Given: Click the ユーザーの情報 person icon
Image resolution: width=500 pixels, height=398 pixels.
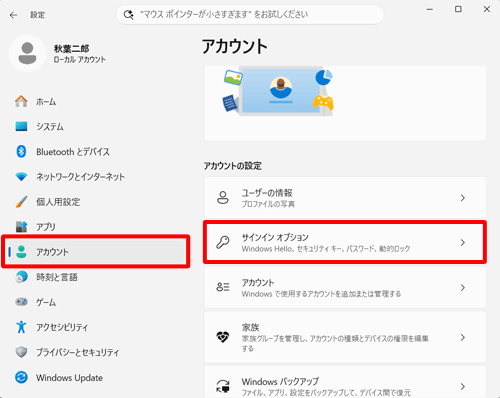Looking at the screenshot, I should pos(223,197).
